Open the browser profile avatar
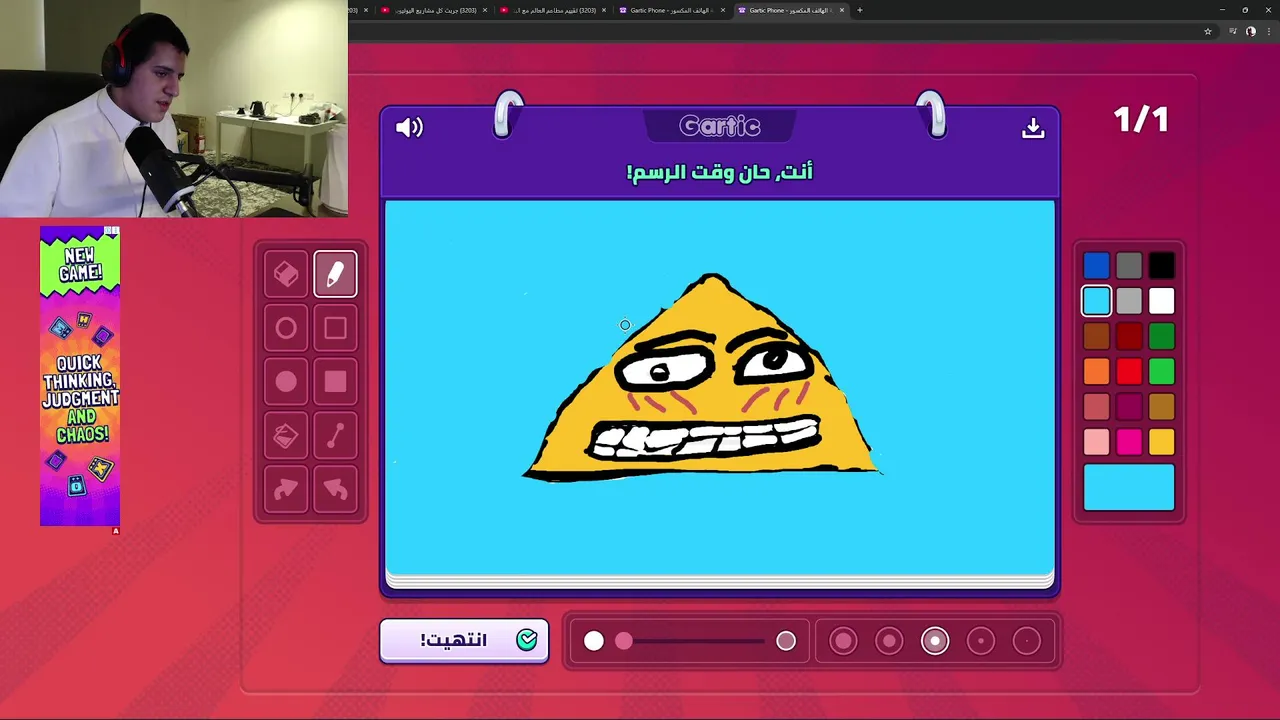Screen dimensions: 1280x720 [x=1251, y=31]
